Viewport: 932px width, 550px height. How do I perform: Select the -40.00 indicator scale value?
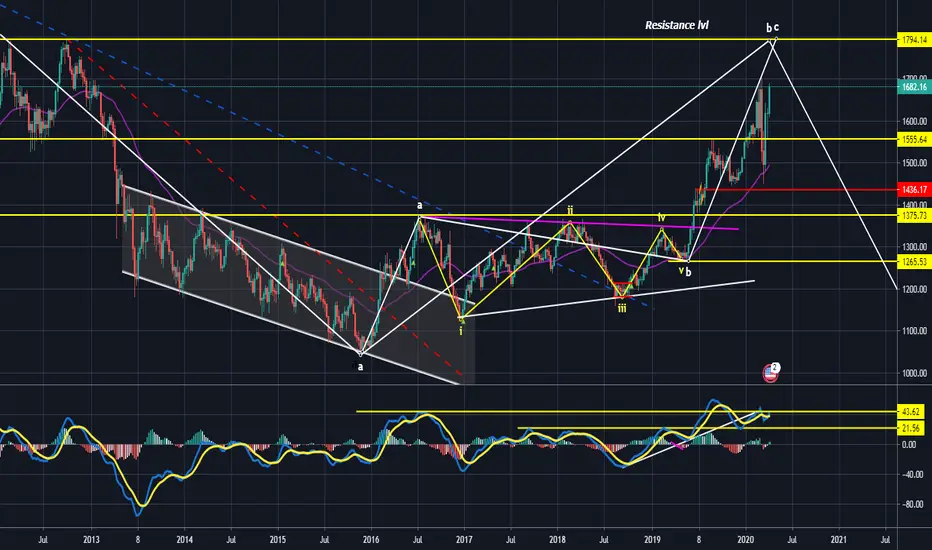point(912,474)
